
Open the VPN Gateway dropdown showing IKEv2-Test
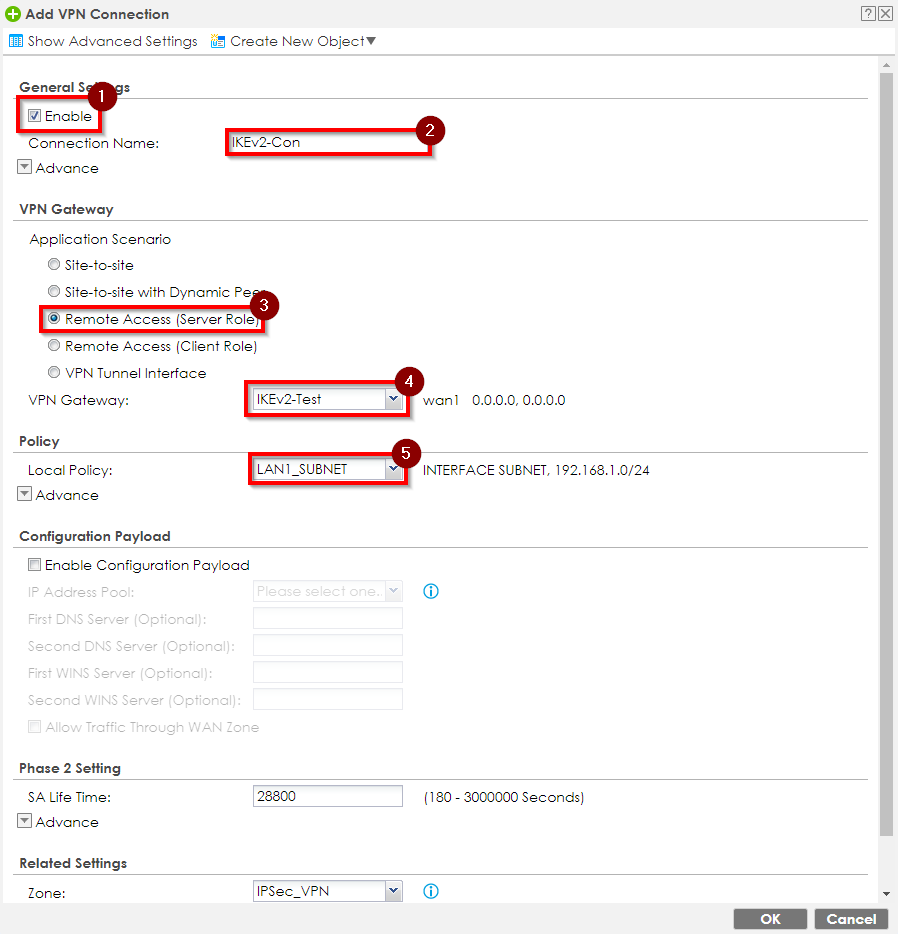click(393, 399)
